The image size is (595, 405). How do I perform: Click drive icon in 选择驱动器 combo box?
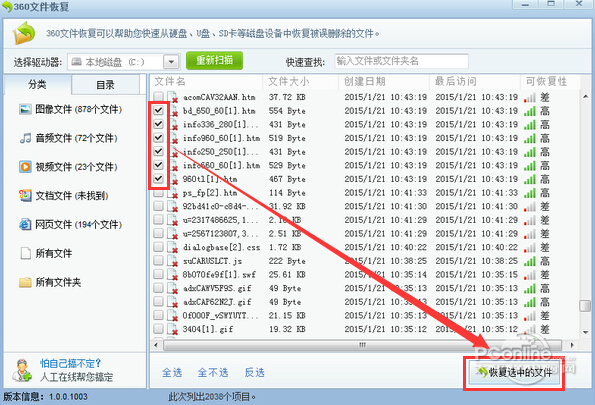coord(77,61)
